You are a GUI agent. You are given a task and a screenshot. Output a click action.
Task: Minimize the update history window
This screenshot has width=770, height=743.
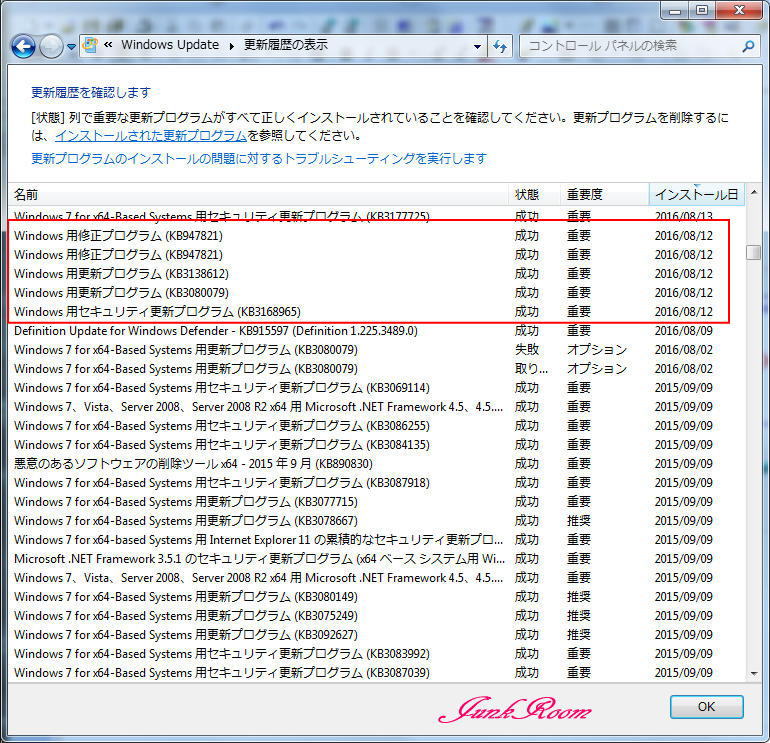click(675, 10)
